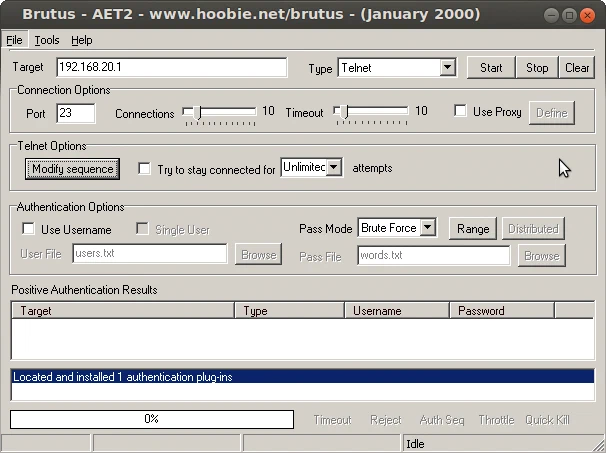Viewport: 606px width, 453px height.
Task: Click the User File field users.txt
Action: click(150, 254)
